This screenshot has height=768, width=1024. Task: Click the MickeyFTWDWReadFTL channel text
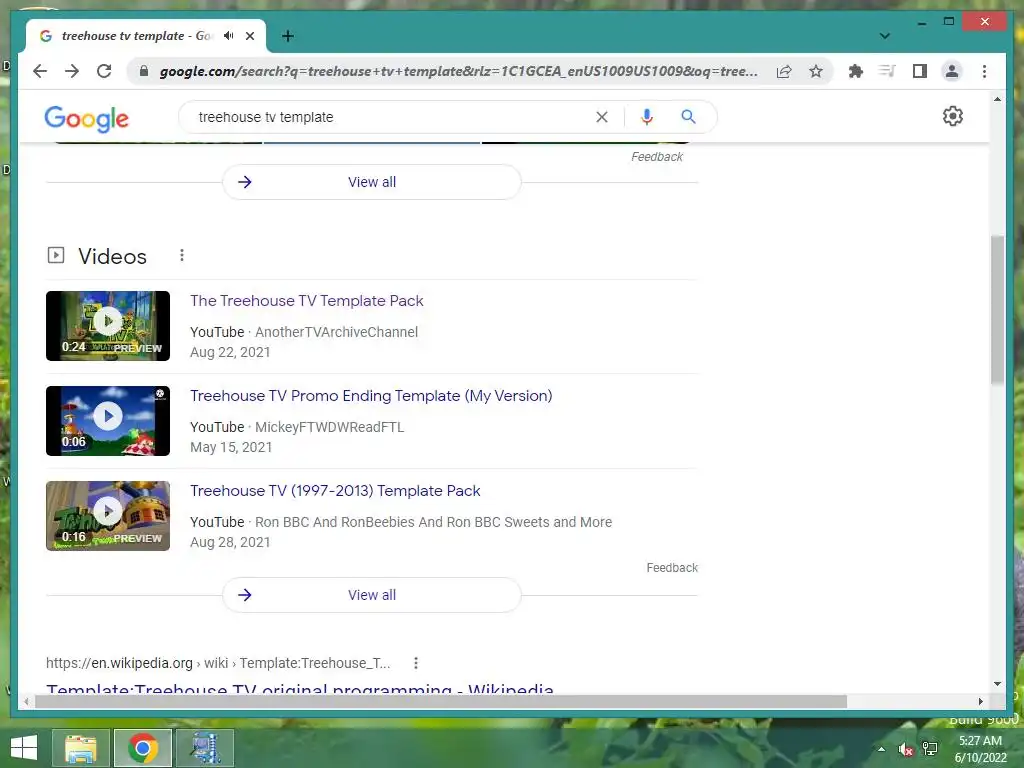[329, 427]
